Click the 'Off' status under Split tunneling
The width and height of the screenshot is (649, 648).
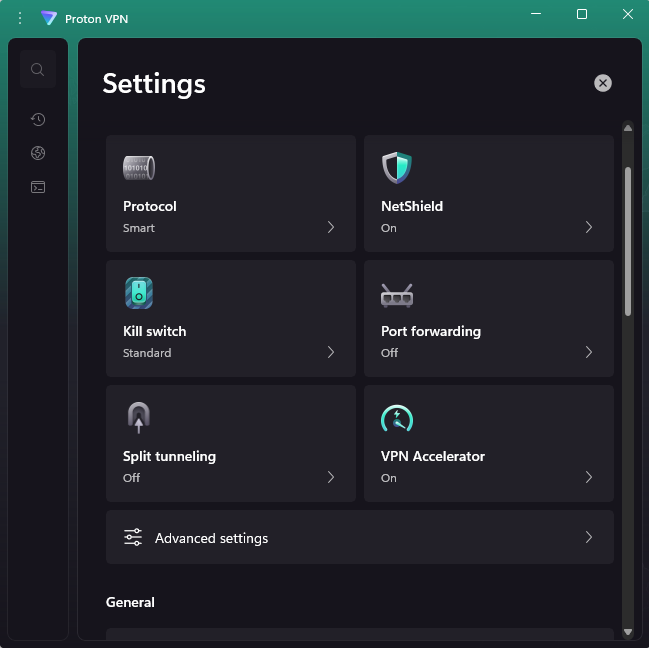(x=131, y=478)
